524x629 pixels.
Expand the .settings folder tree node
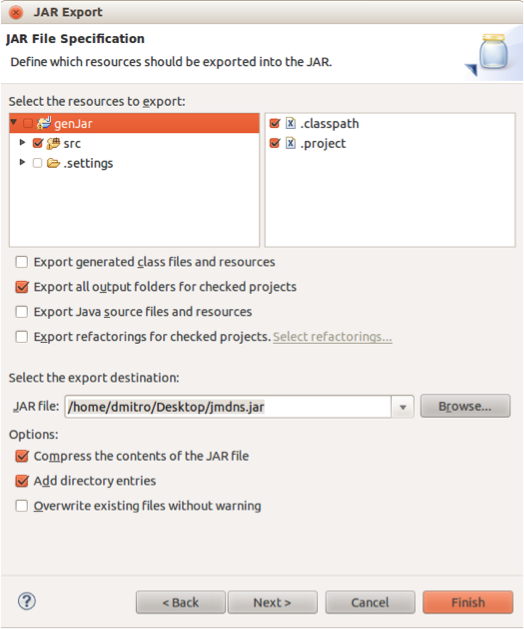22,162
